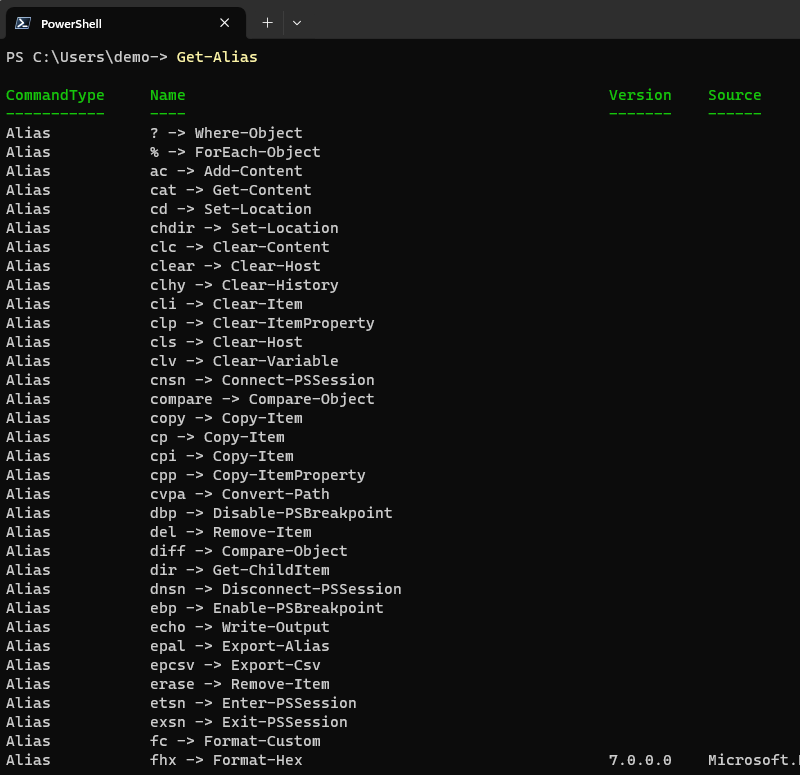Click the "? -> Where-Object" alias entry
800x775 pixels.
pos(226,133)
